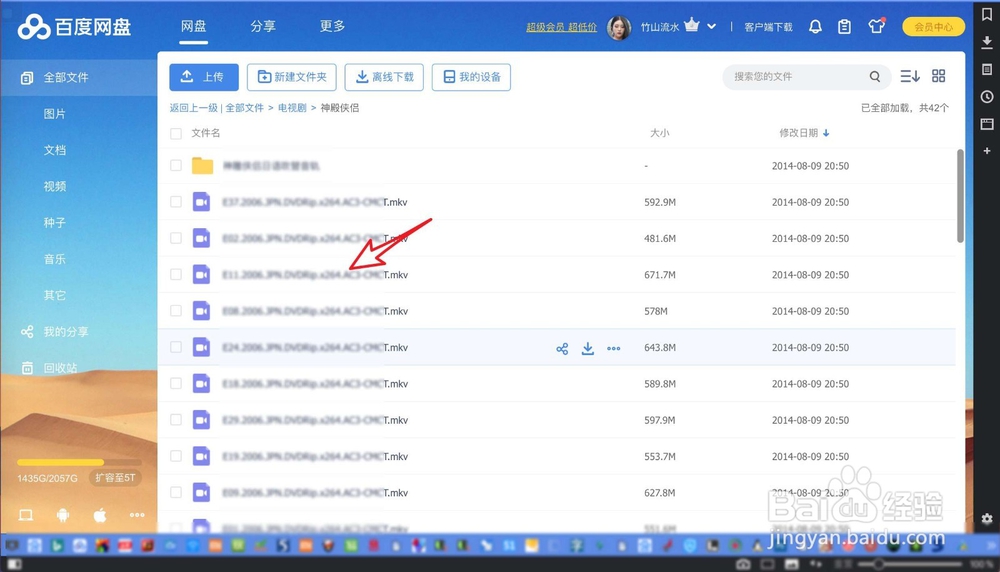Sort by 修改日期 column arrow
The height and width of the screenshot is (572, 1000).
point(826,133)
